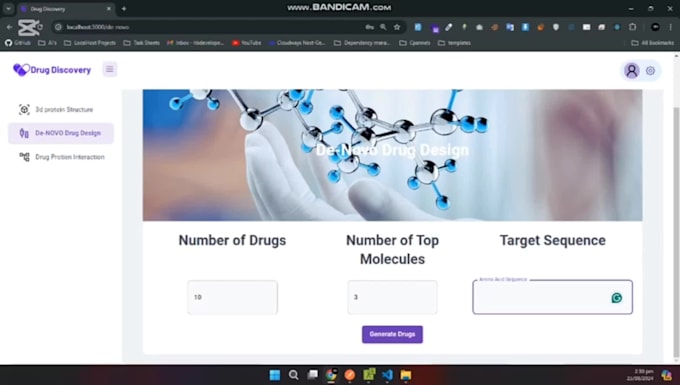Open File Explorer from taskbar

[x=406, y=375]
